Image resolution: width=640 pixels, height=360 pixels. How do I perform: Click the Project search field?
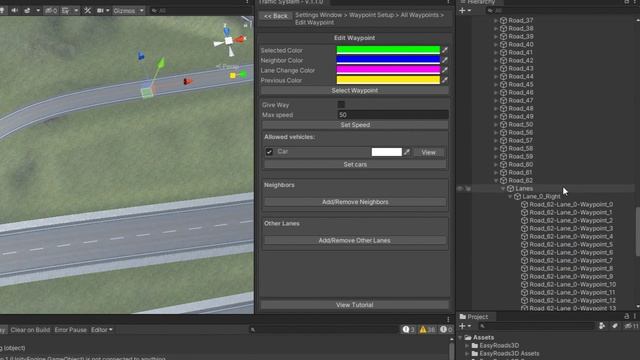click(x=537, y=326)
